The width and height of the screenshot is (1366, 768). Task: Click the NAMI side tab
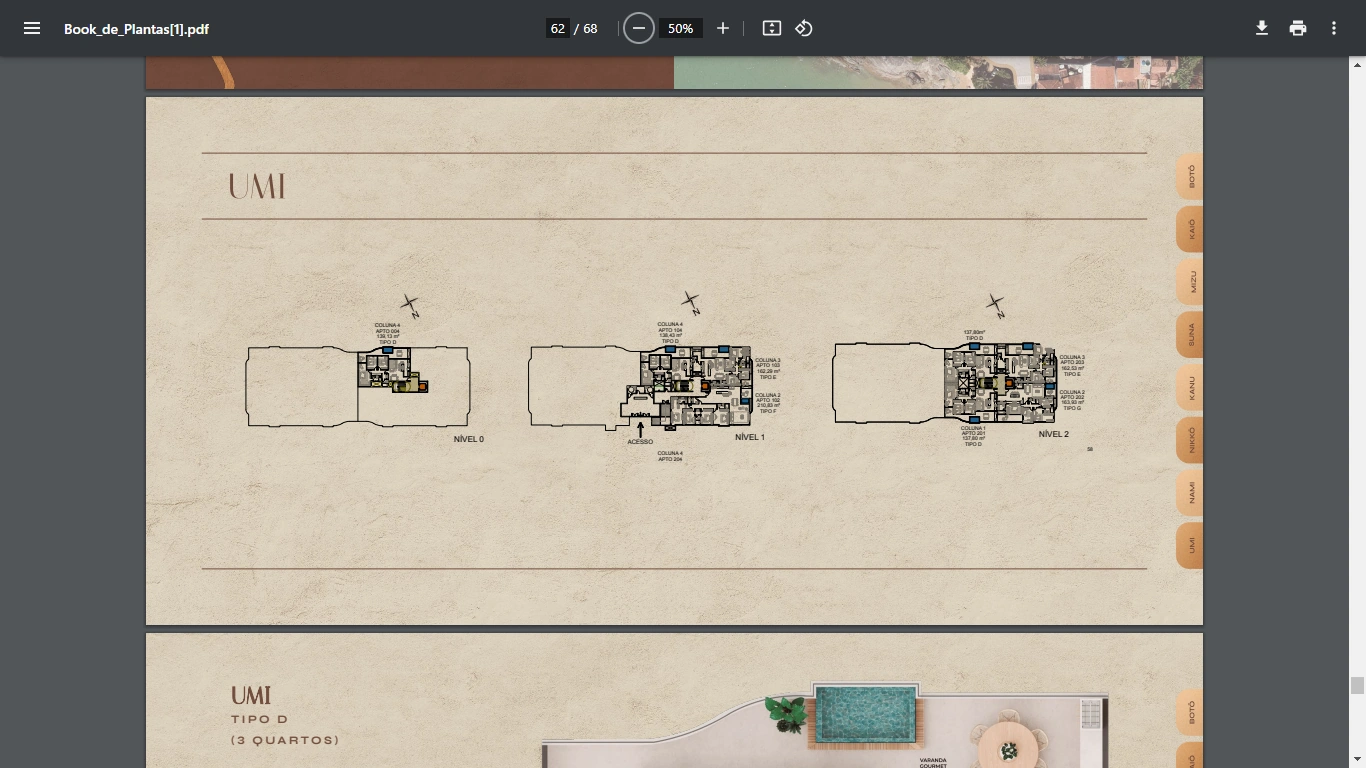coord(1190,492)
